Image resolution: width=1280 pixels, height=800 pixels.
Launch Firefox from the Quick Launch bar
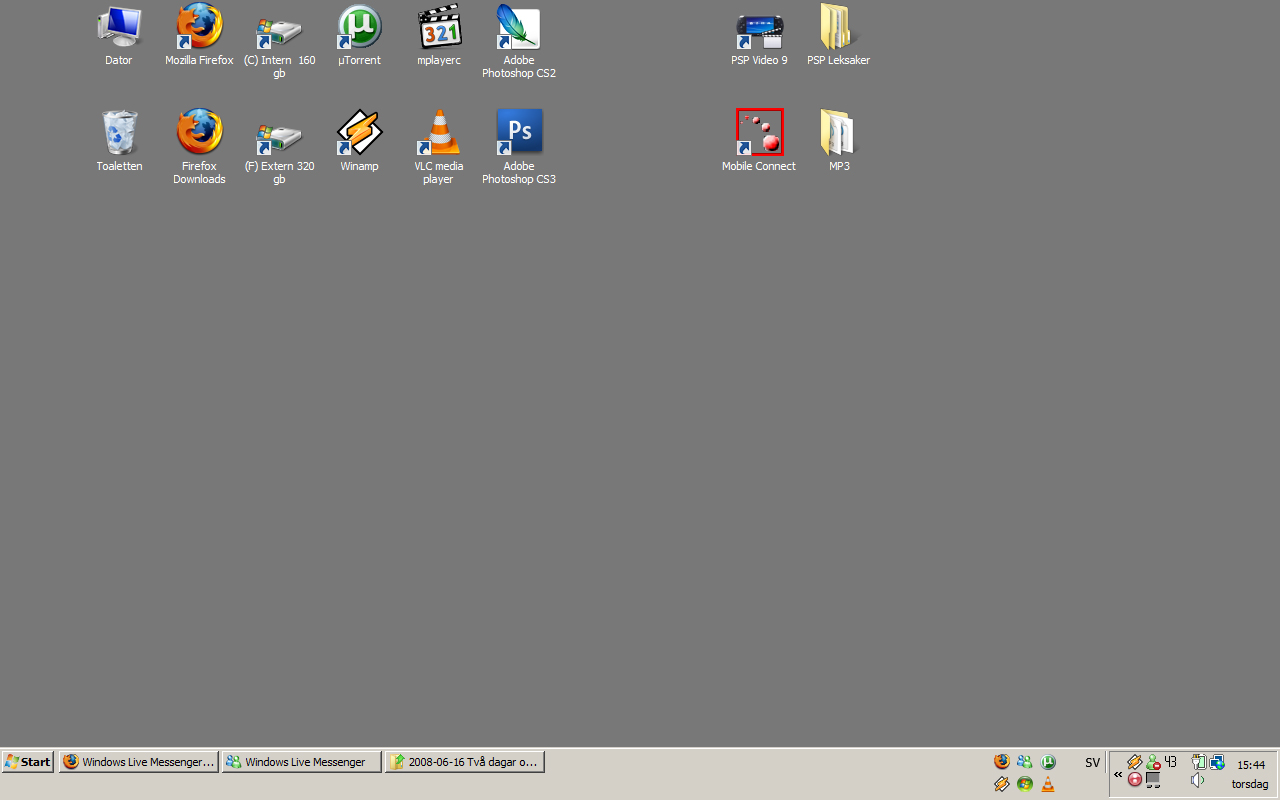point(1002,762)
